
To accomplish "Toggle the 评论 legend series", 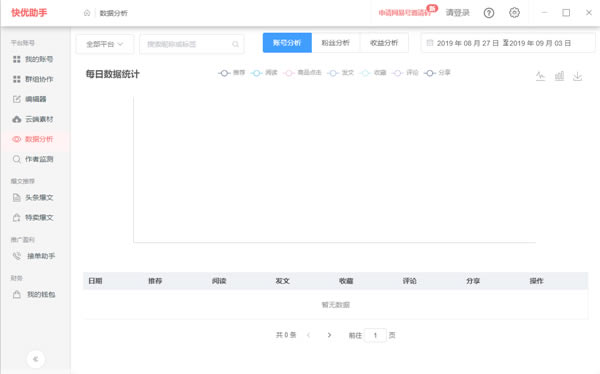I will [x=406, y=73].
